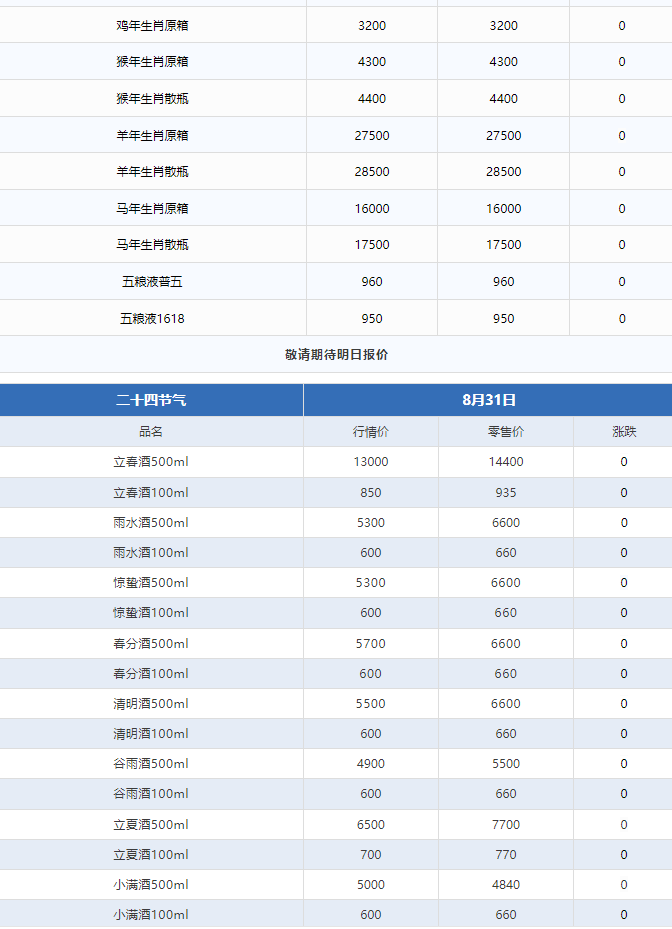Select the 五粮液1618 product name

[152, 318]
